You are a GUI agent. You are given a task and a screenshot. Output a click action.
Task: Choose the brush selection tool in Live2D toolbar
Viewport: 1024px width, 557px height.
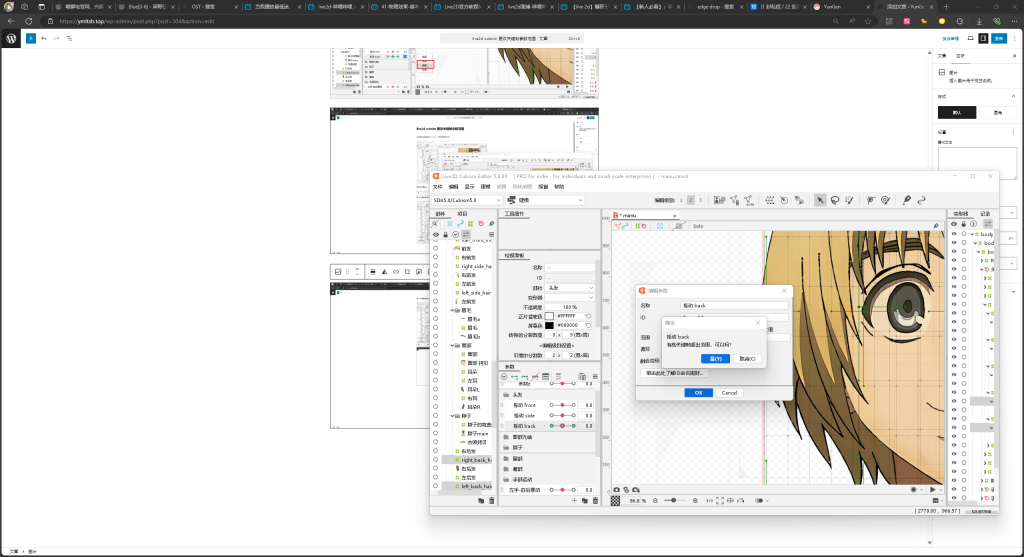(849, 200)
